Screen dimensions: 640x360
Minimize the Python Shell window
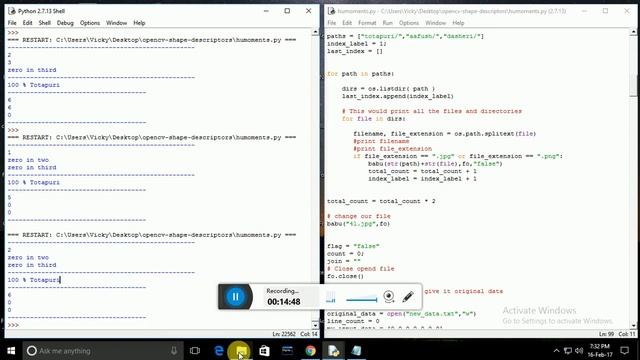266,11
